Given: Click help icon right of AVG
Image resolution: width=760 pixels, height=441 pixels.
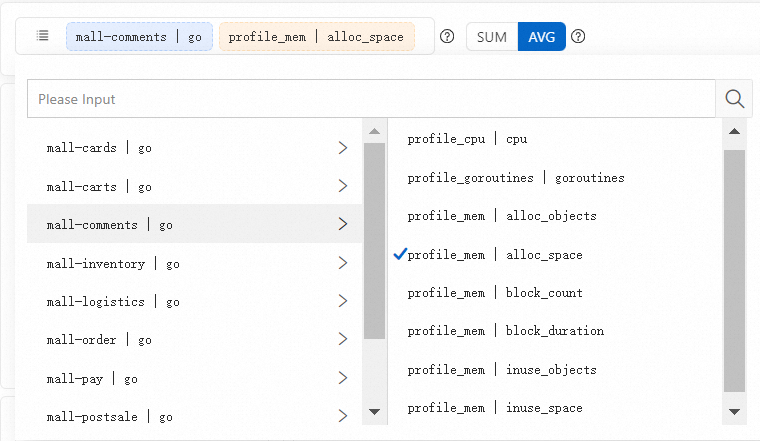Looking at the screenshot, I should click(x=578, y=37).
